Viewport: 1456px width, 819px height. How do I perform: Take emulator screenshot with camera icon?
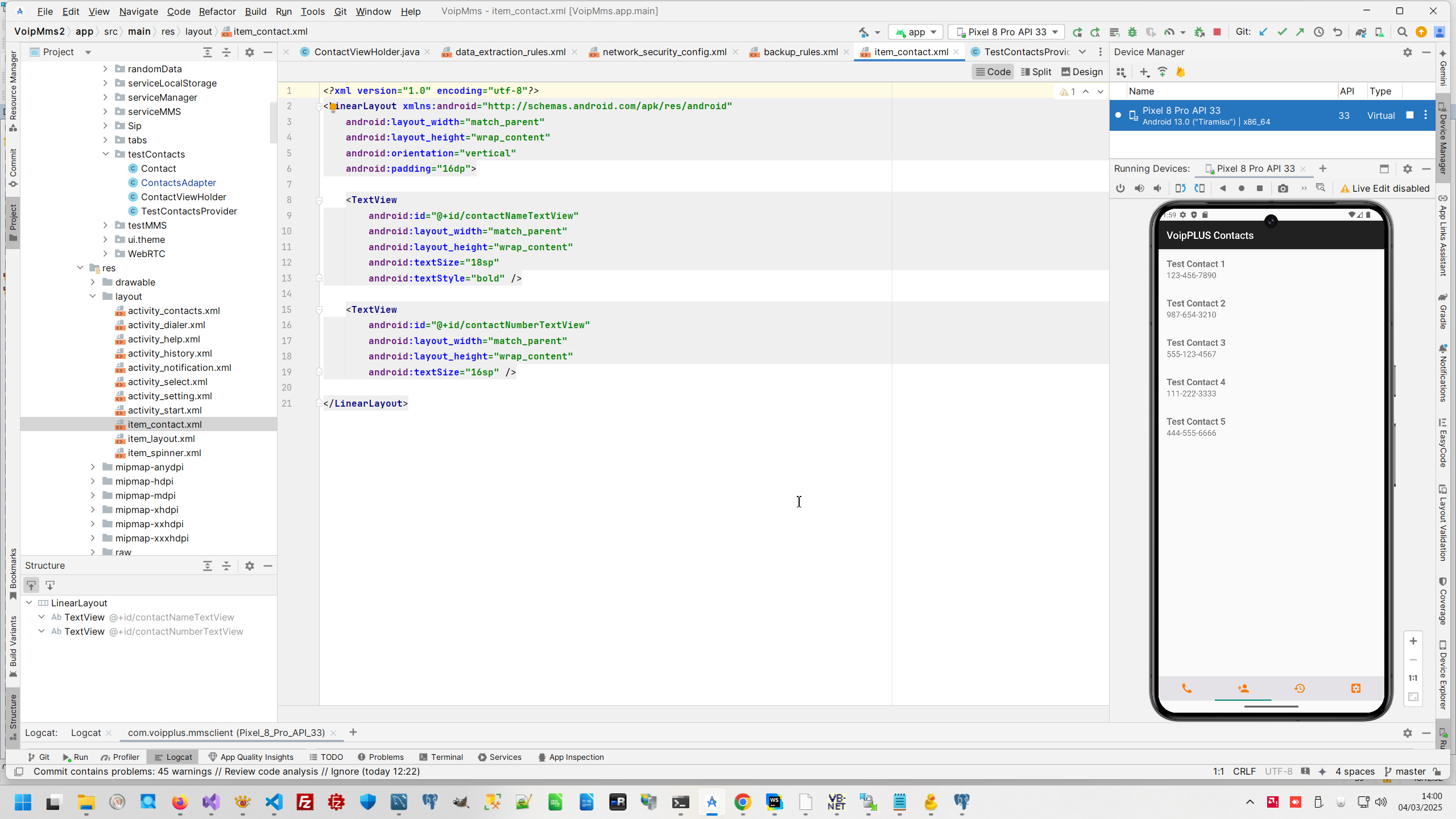(1283, 188)
